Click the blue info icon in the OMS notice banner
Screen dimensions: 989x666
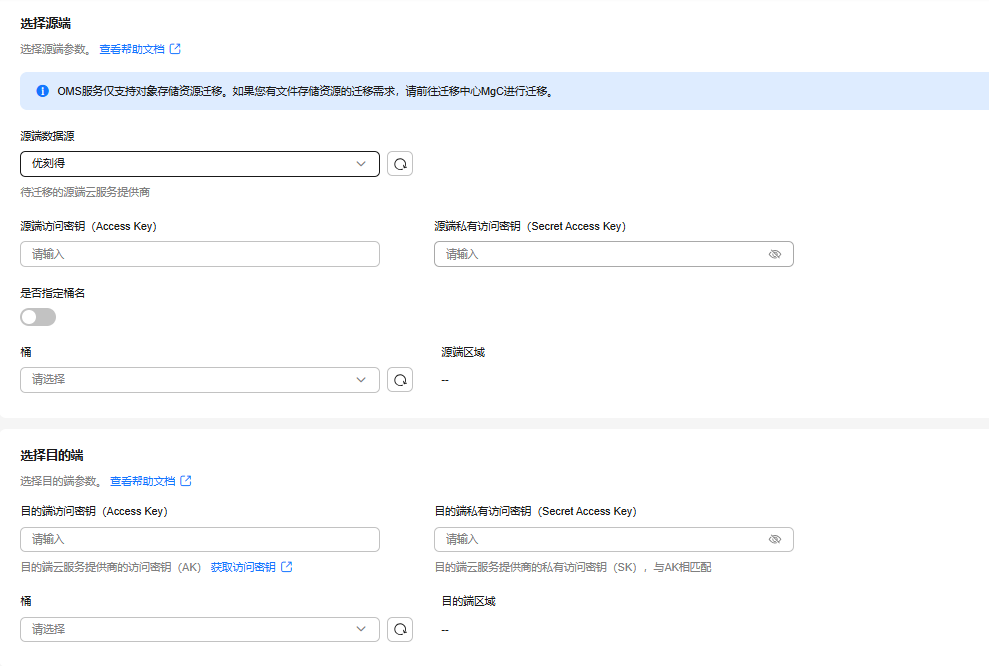click(42, 91)
